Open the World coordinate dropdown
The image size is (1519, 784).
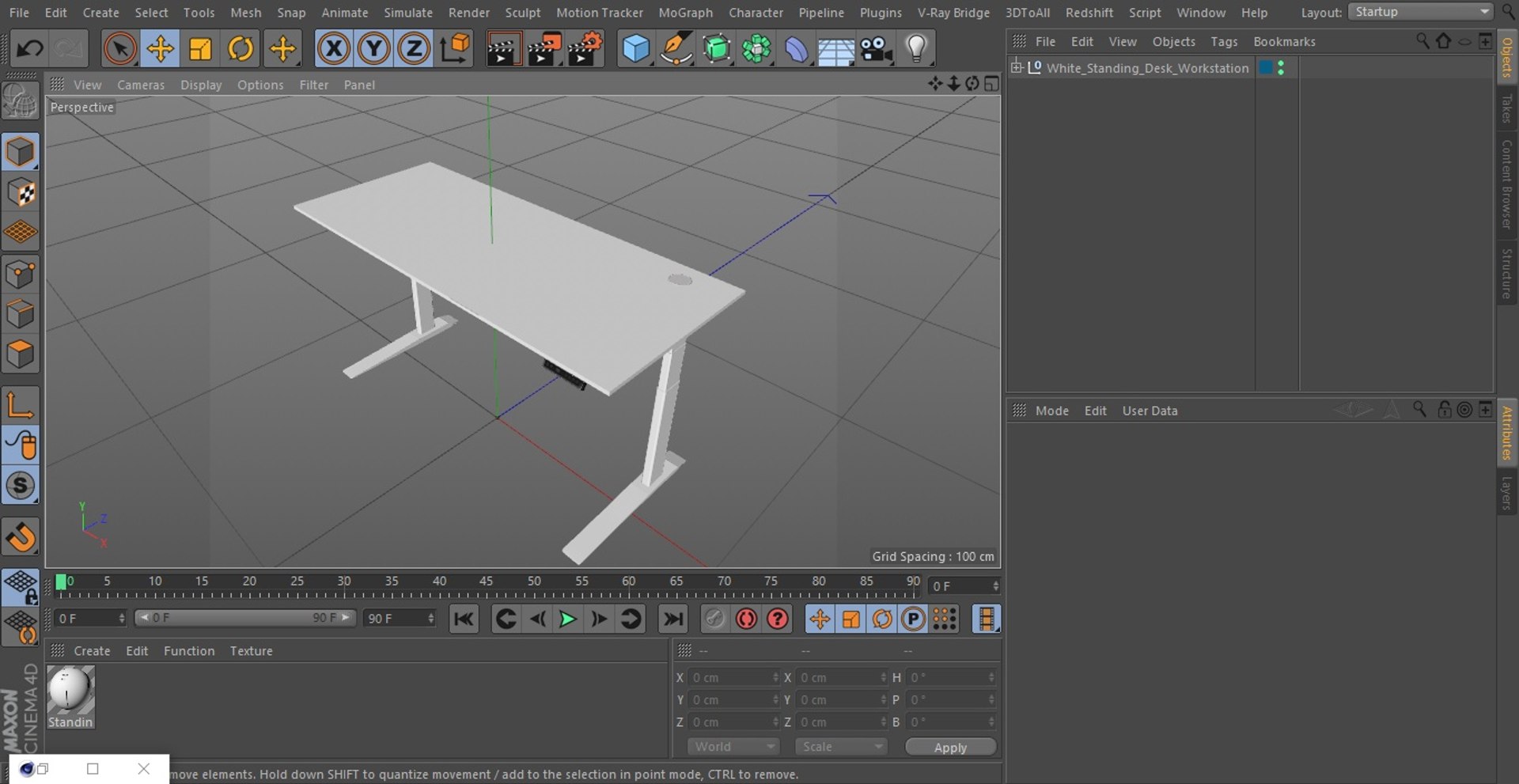733,747
